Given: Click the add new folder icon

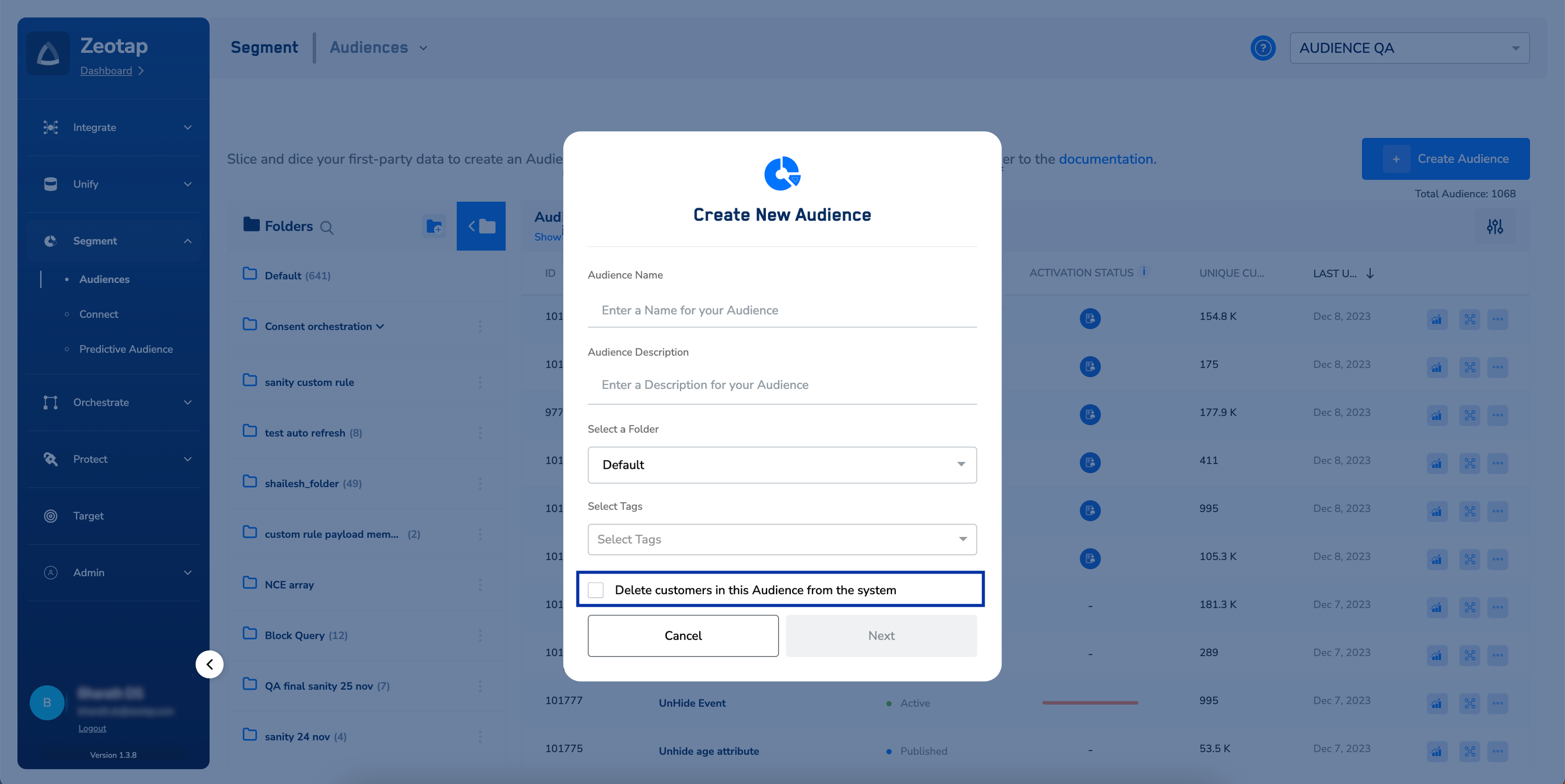Looking at the screenshot, I should [x=434, y=227].
